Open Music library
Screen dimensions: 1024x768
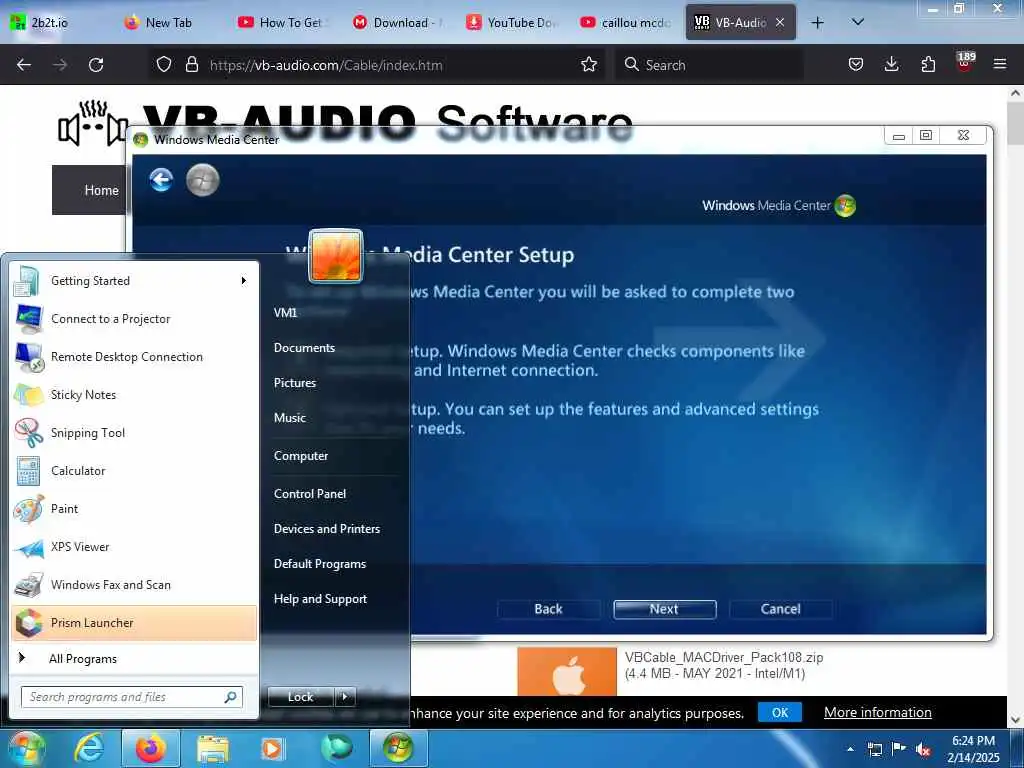pos(289,418)
